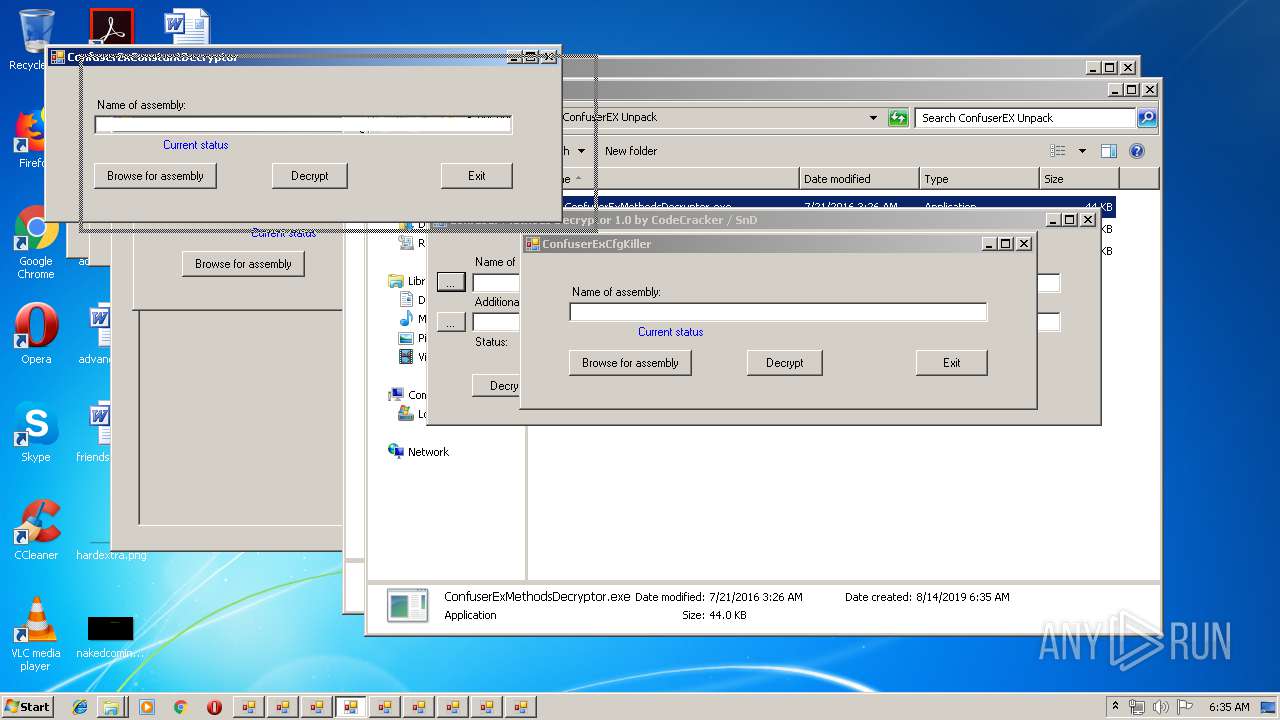The height and width of the screenshot is (720, 1280).
Task: Click file thumbnail in Explorer details pane
Action: [x=408, y=606]
